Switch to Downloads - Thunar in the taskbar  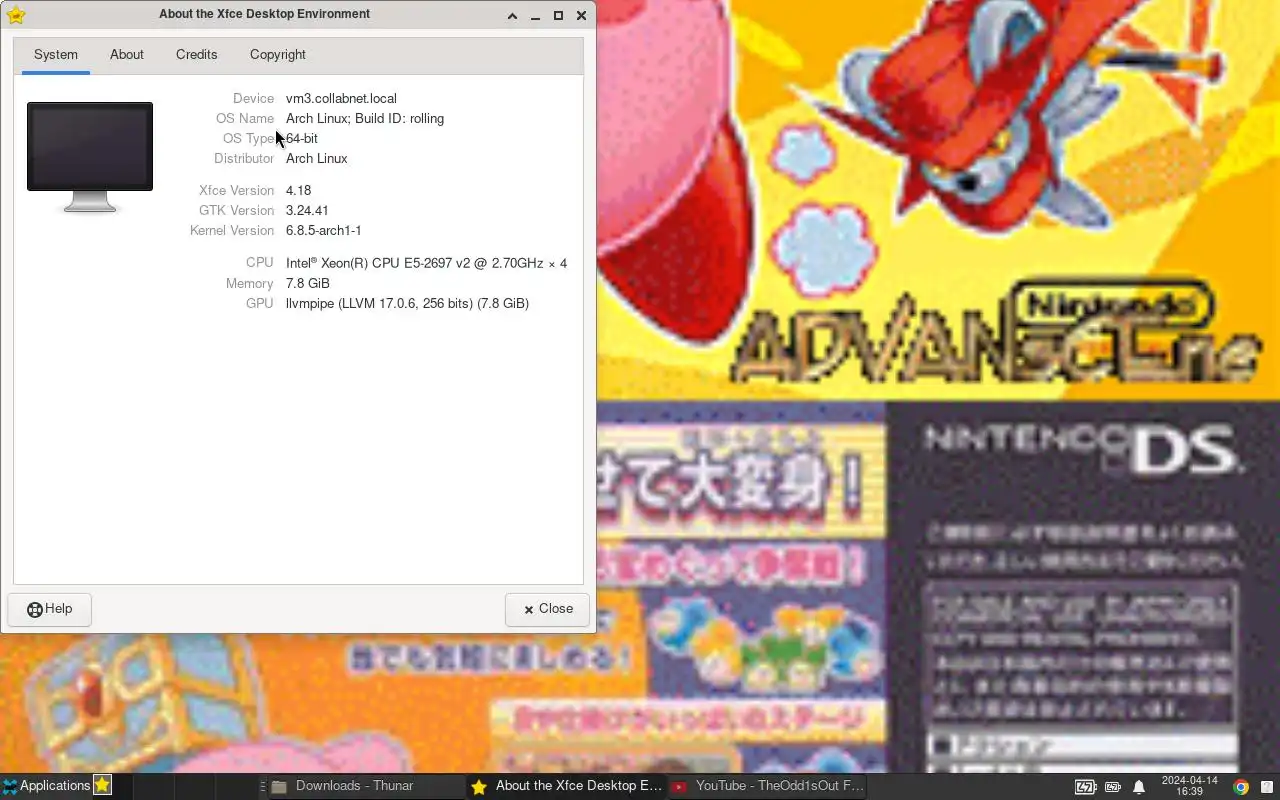365,786
